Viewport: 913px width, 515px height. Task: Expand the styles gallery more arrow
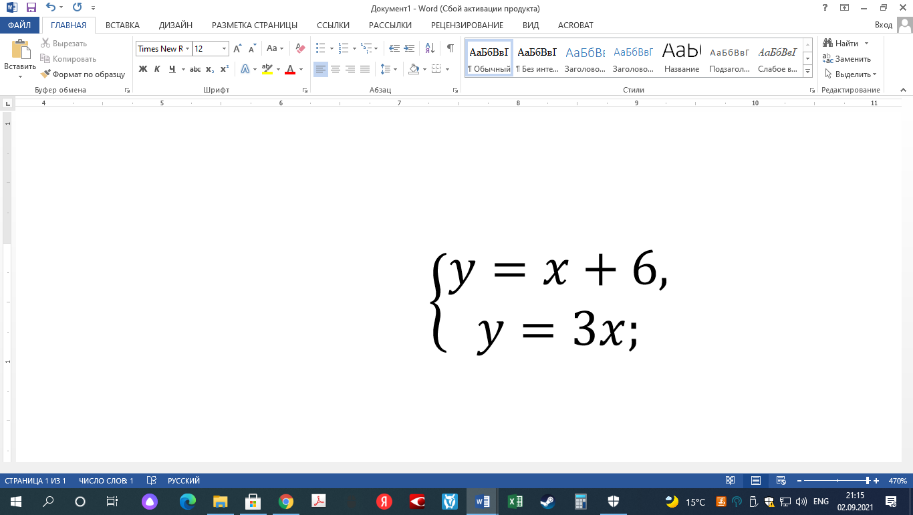pyautogui.click(x=808, y=71)
